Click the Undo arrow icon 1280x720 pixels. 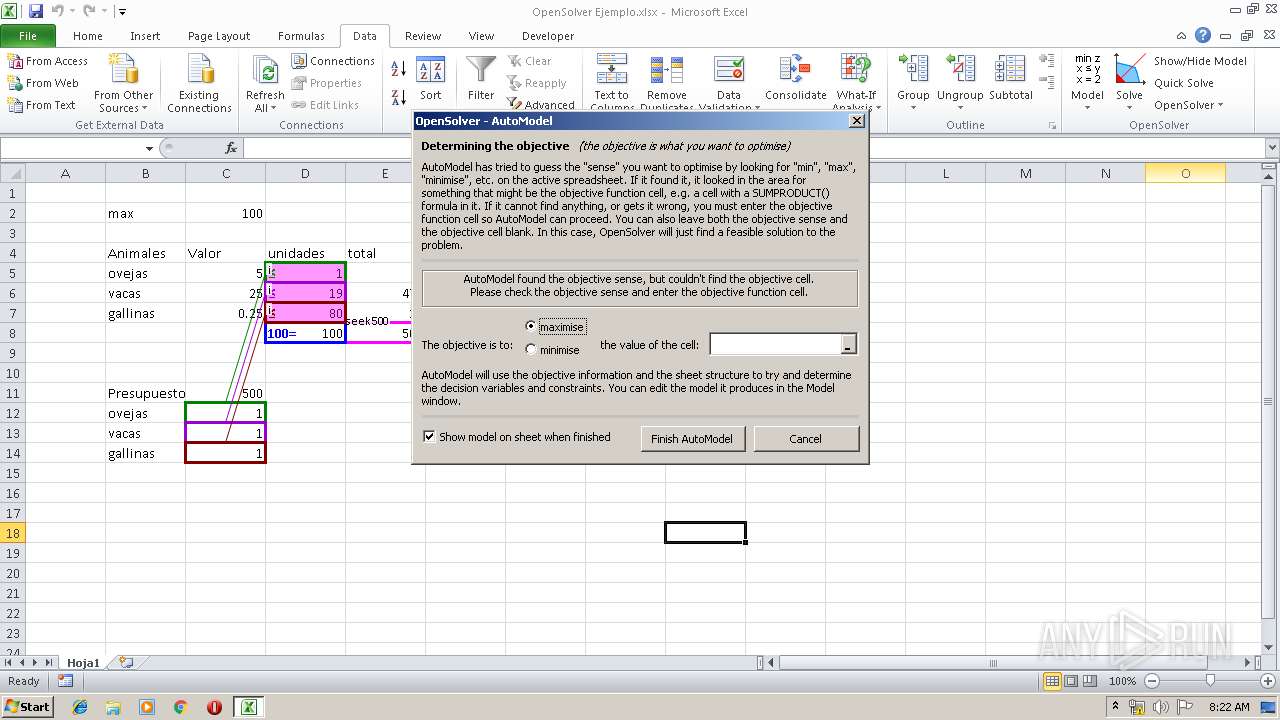pyautogui.click(x=57, y=11)
